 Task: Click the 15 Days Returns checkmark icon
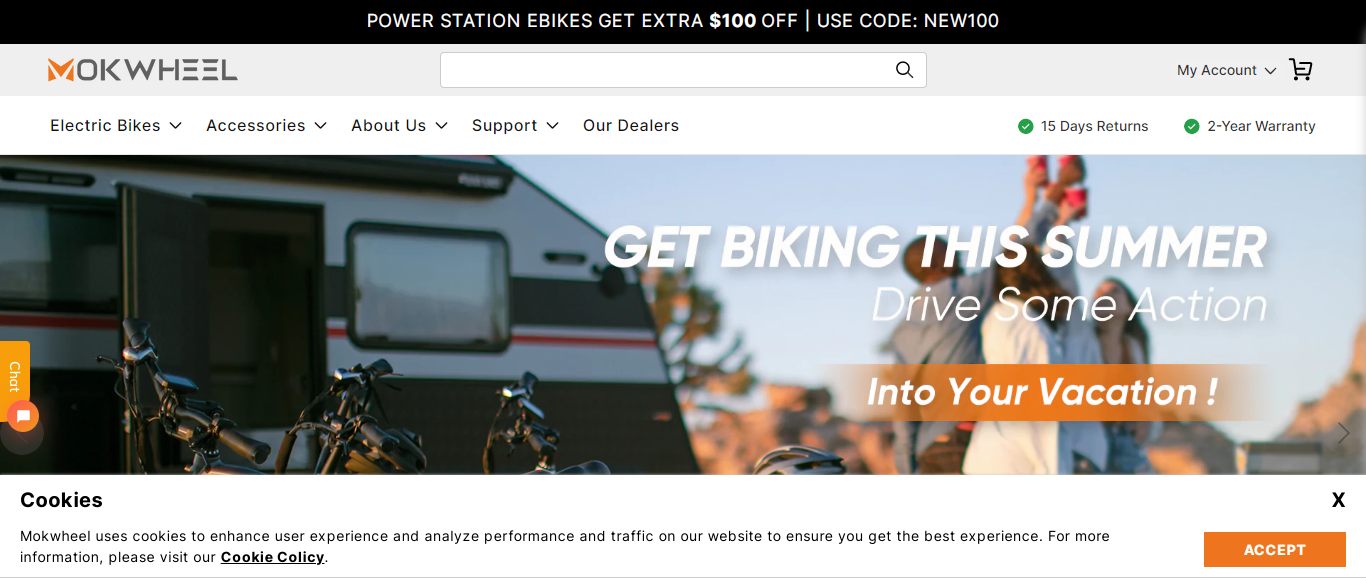coord(1025,126)
